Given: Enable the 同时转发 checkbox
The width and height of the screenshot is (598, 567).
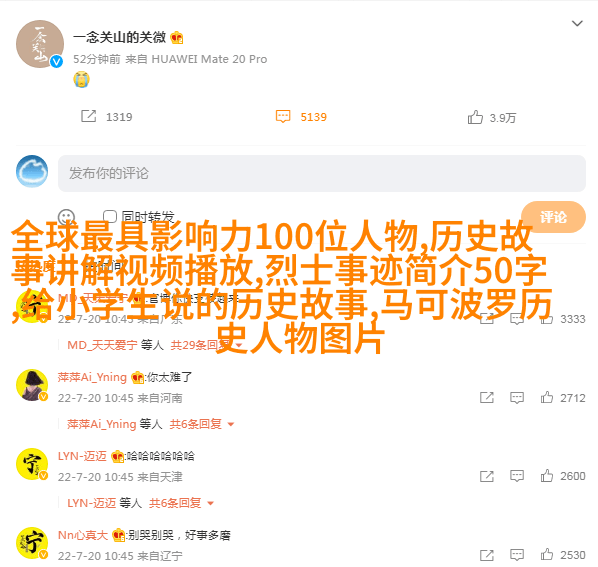Looking at the screenshot, I should point(110,216).
